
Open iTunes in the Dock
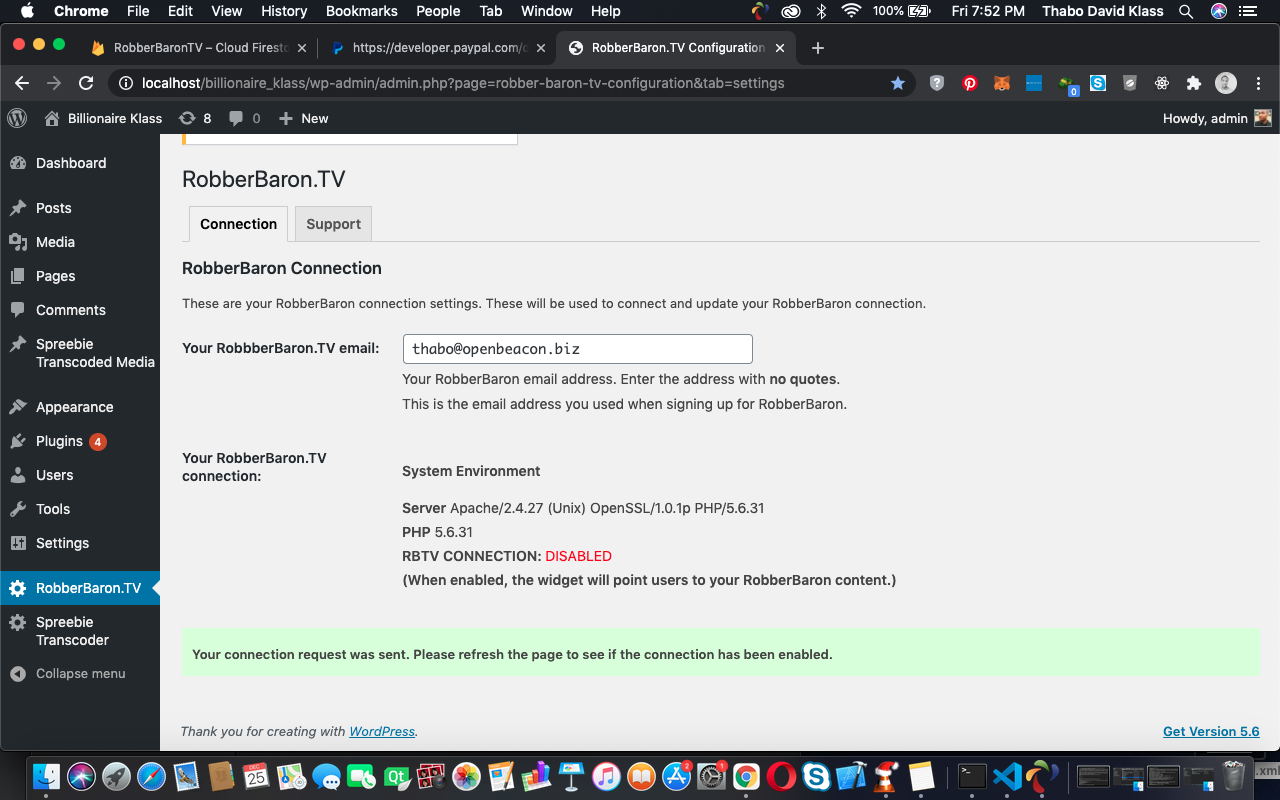606,776
